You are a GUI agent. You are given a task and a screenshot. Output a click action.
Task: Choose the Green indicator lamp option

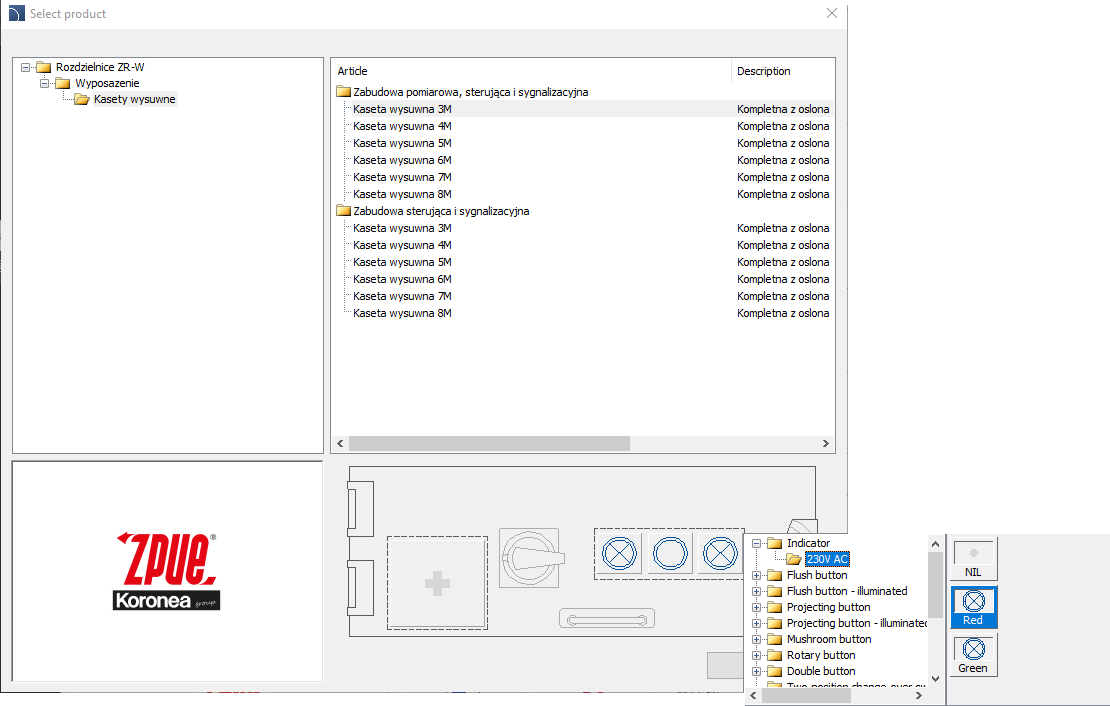click(973, 655)
